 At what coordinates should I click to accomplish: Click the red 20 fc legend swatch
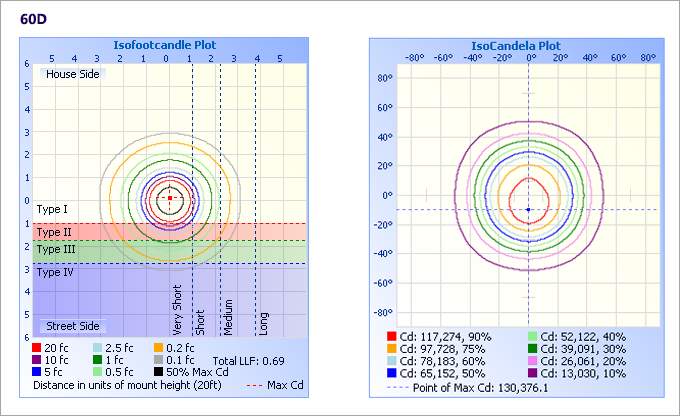click(39, 347)
